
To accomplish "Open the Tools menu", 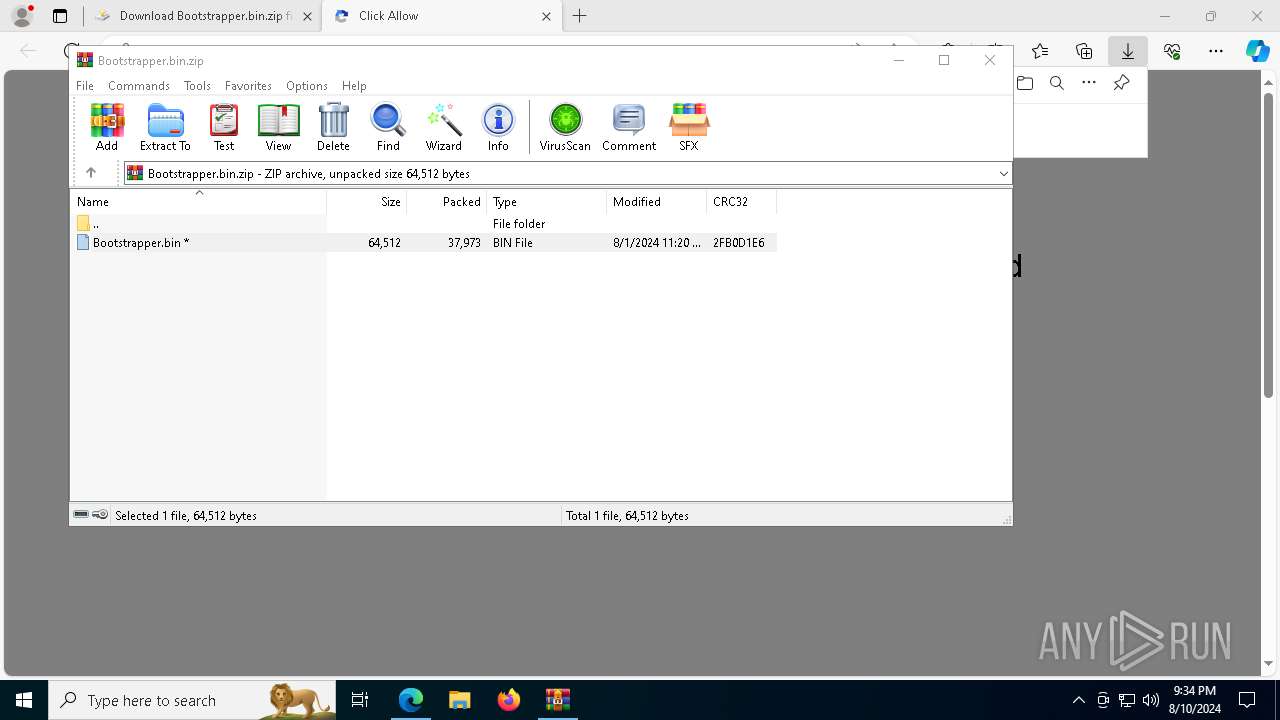I will [x=197, y=86].
